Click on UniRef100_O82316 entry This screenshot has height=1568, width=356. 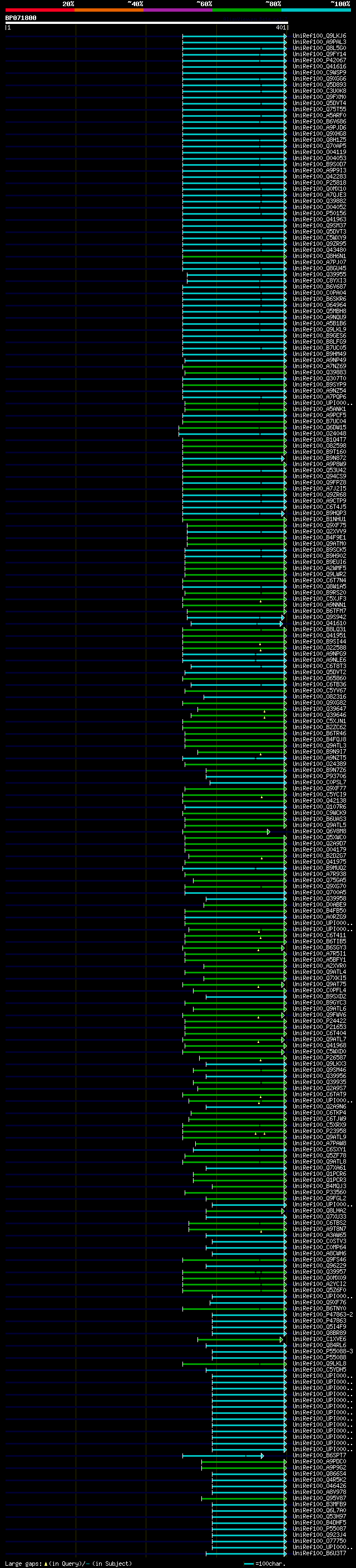tap(319, 697)
